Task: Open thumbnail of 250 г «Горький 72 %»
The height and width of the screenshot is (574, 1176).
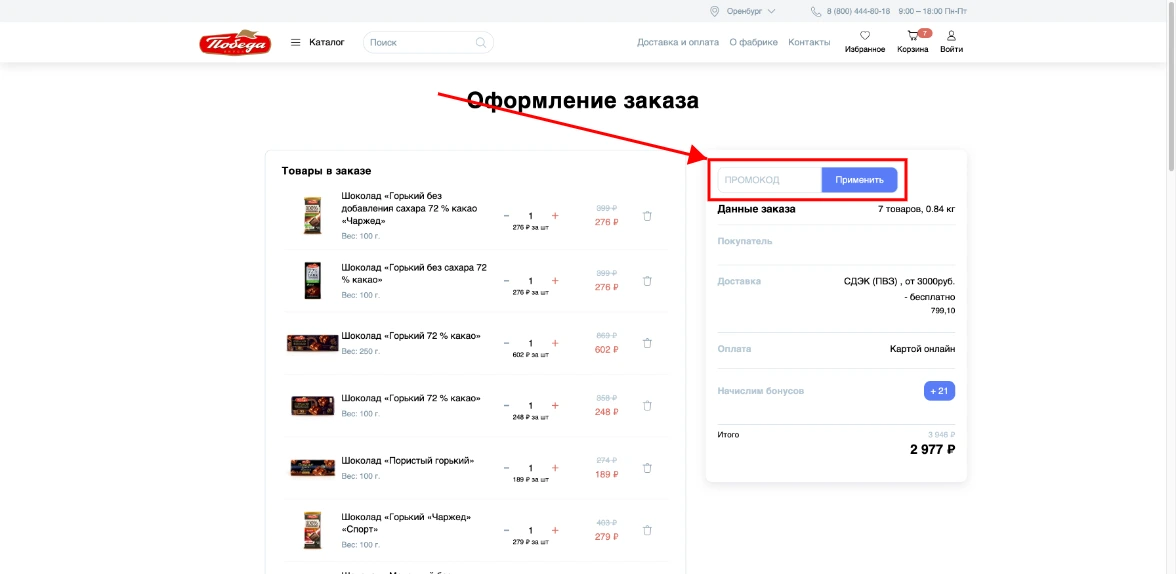Action: 313,344
